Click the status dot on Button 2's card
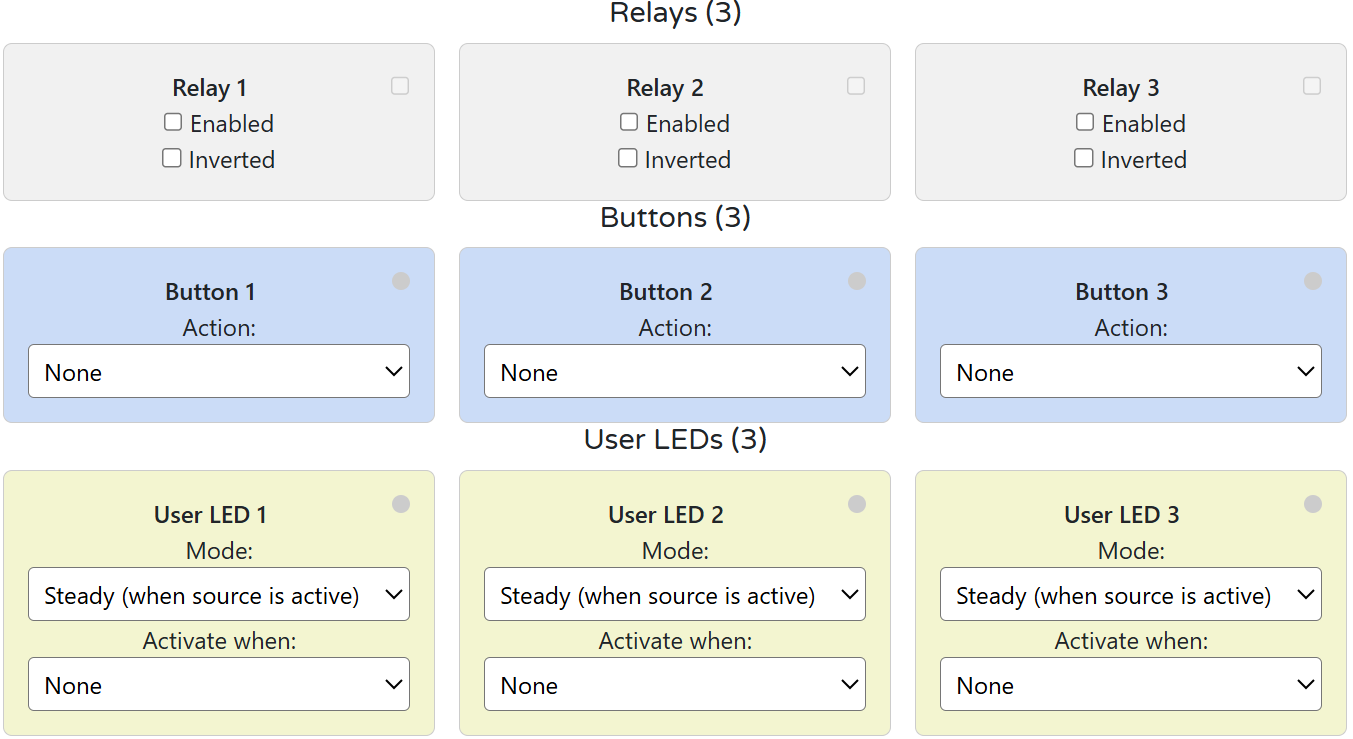 point(856,281)
